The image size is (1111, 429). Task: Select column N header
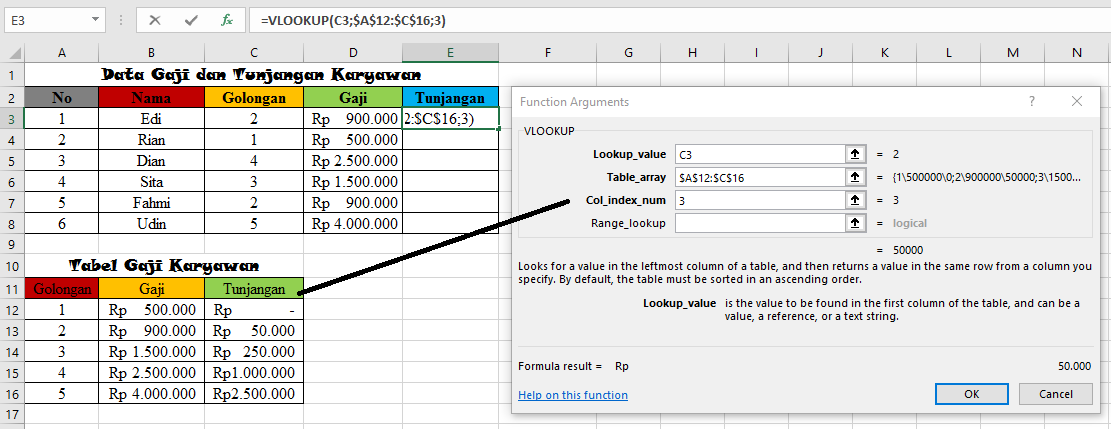(1077, 52)
